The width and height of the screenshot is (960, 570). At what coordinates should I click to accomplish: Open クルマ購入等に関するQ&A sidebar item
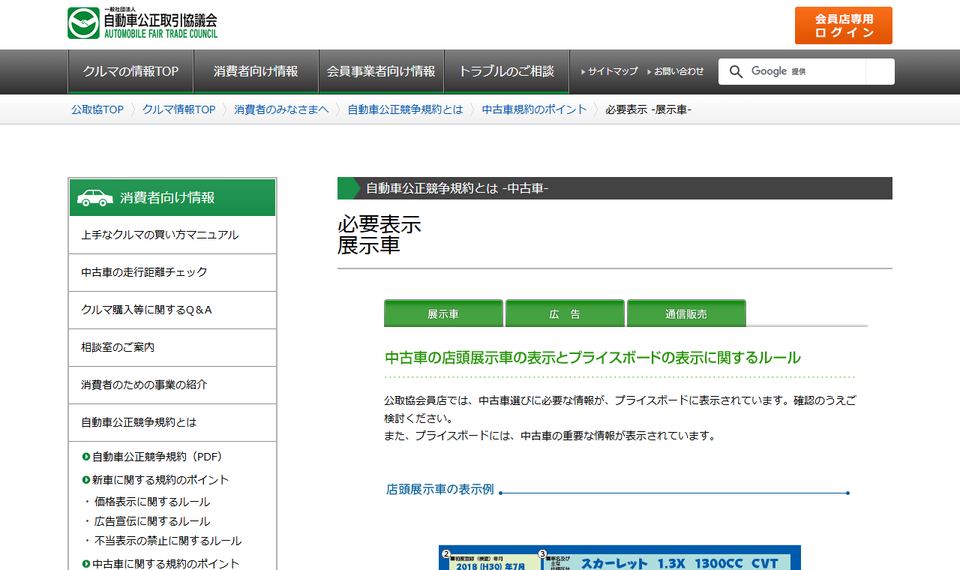(x=172, y=310)
